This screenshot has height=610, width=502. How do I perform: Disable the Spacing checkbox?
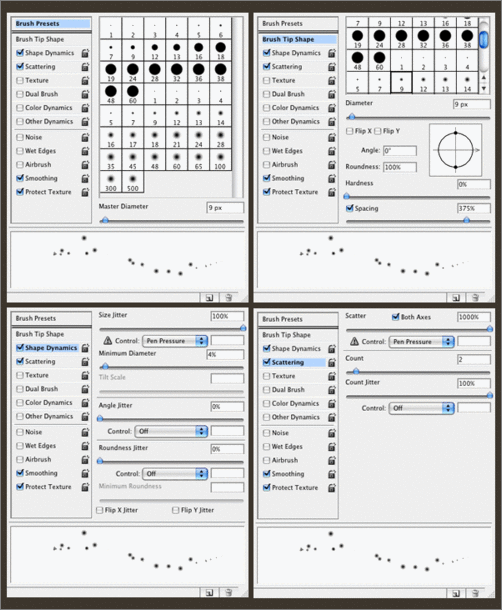coord(349,208)
